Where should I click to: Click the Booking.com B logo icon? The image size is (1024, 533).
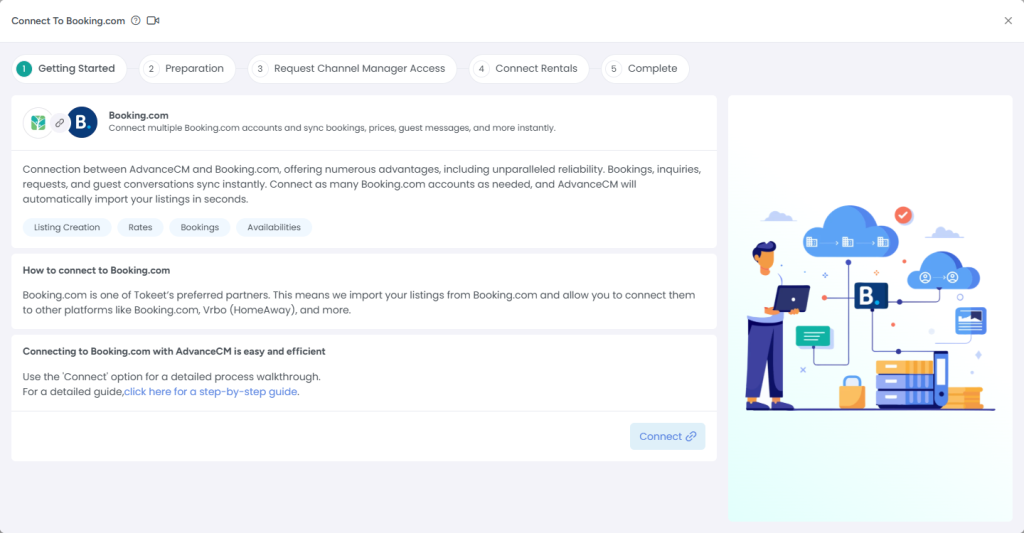[x=82, y=122]
